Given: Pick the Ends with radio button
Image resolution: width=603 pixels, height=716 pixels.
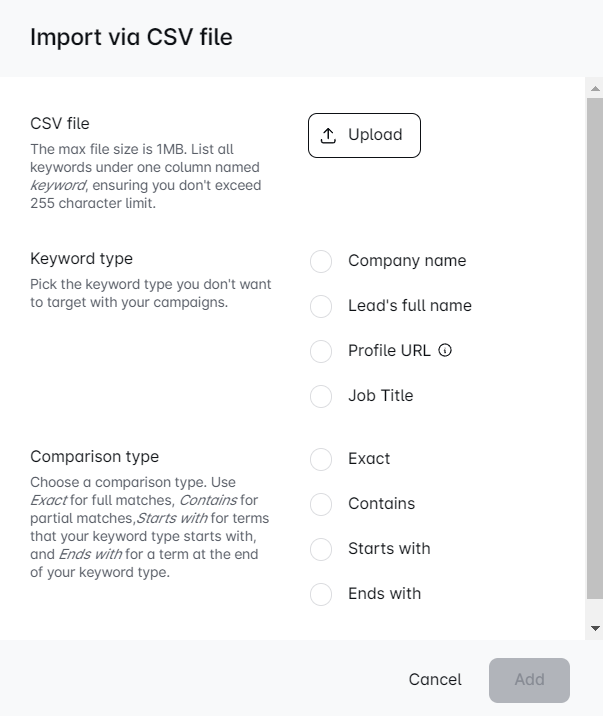Looking at the screenshot, I should [x=321, y=594].
